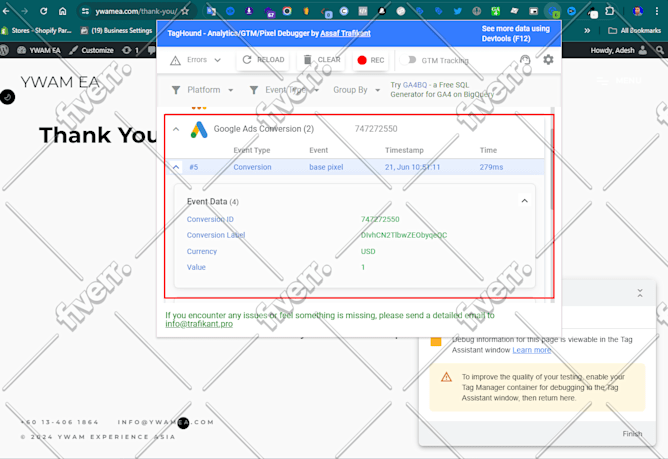The height and width of the screenshot is (459, 668).
Task: Collapse the Google Ads Conversion group
Action: (176, 129)
